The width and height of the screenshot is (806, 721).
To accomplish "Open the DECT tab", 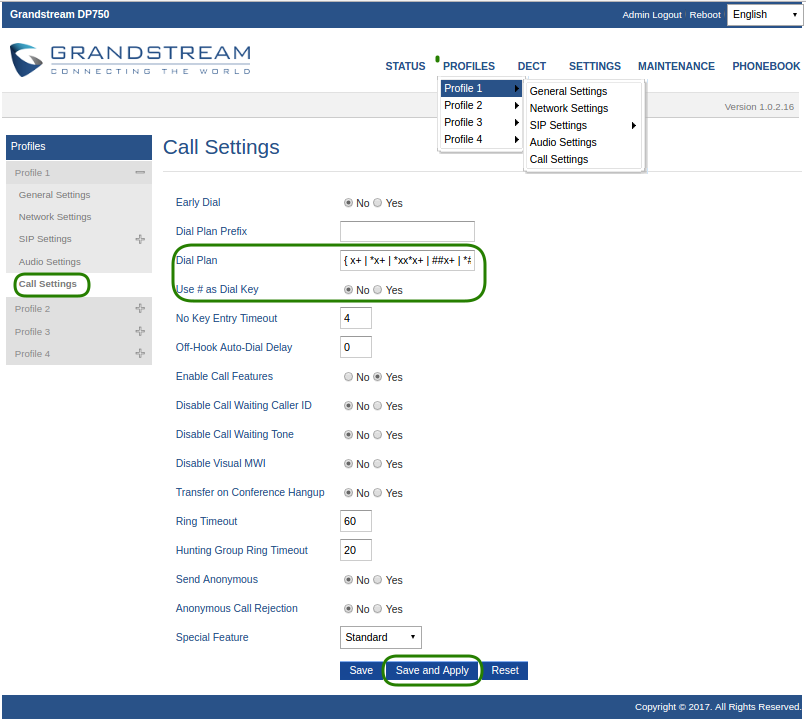I will click(532, 66).
